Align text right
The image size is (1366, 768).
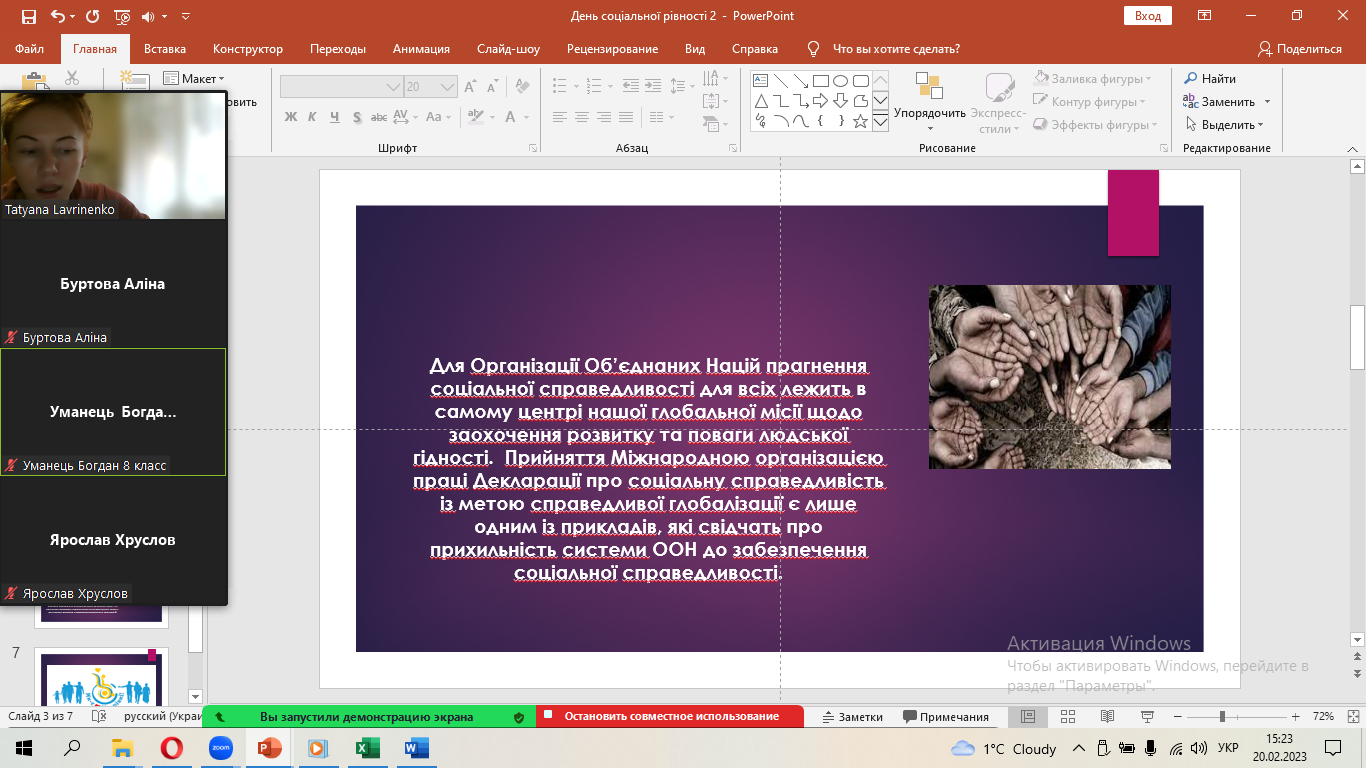click(604, 117)
